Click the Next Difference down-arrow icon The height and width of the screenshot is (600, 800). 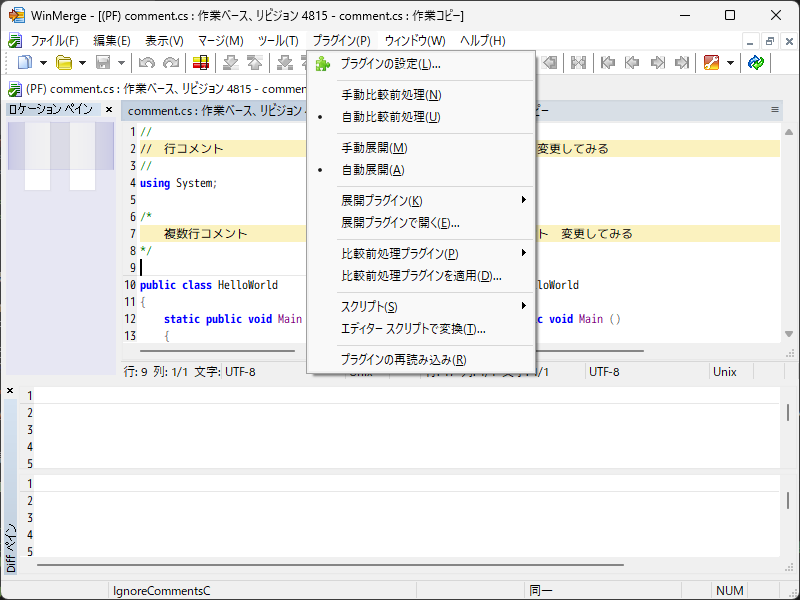pos(231,63)
